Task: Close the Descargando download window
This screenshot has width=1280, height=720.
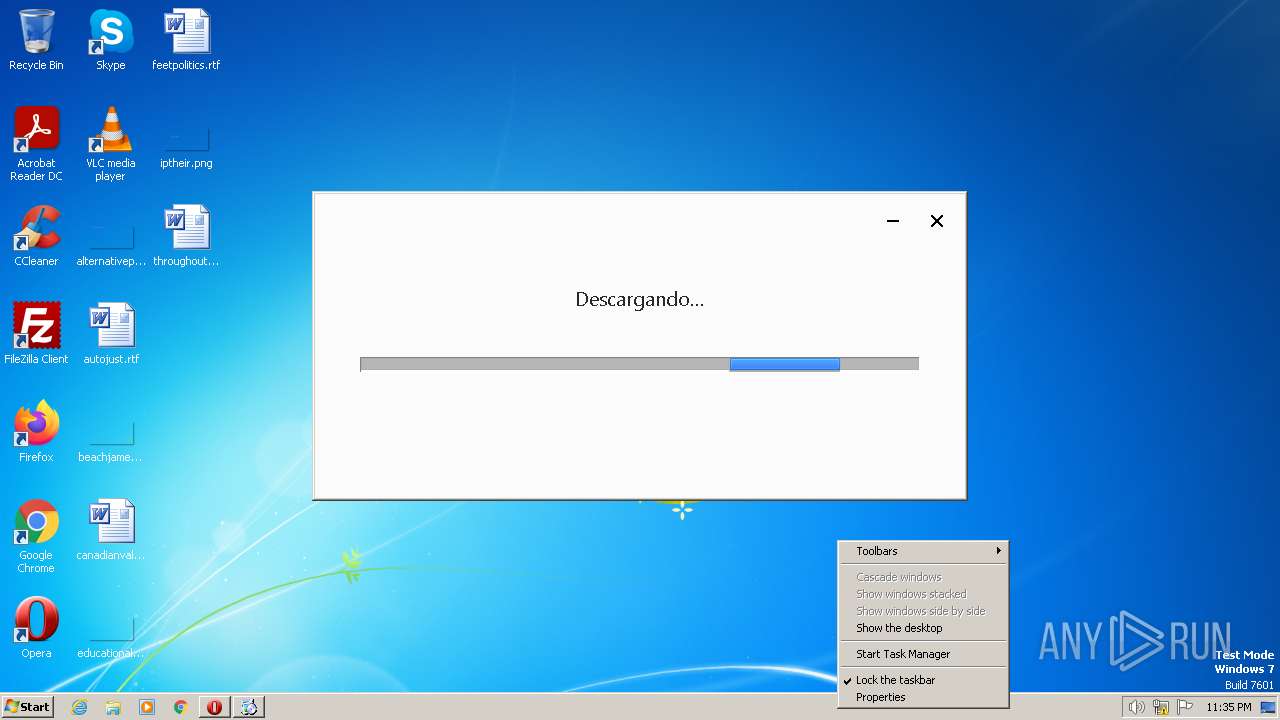Action: pyautogui.click(x=937, y=221)
